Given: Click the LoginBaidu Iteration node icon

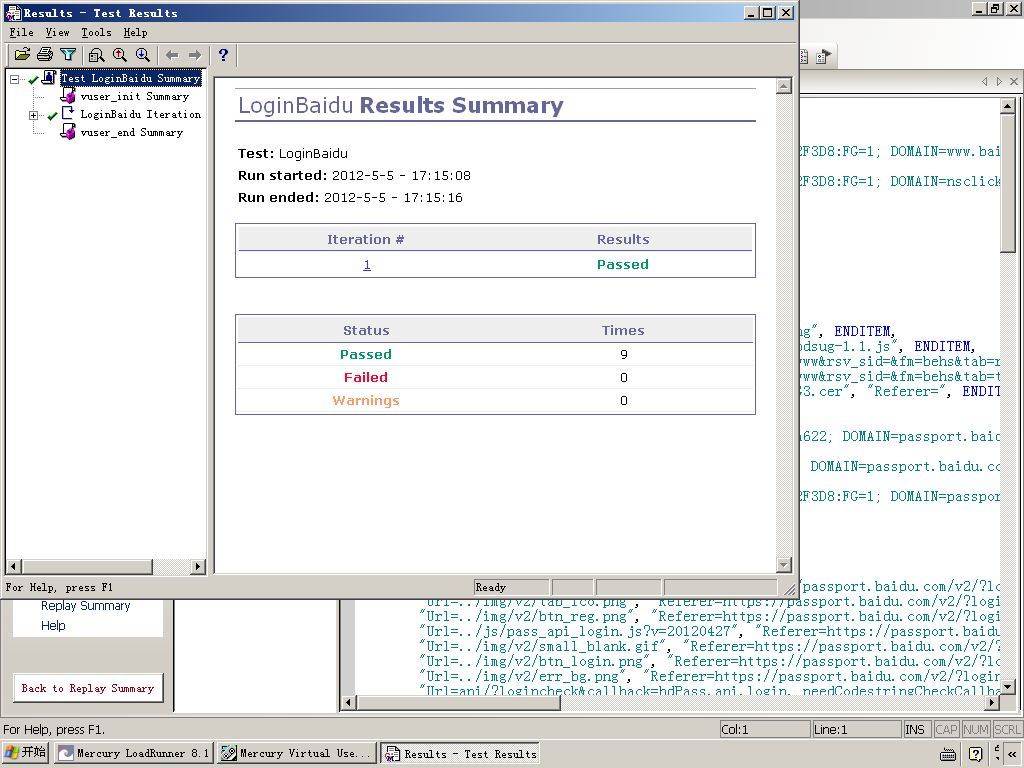Looking at the screenshot, I should tap(68, 114).
